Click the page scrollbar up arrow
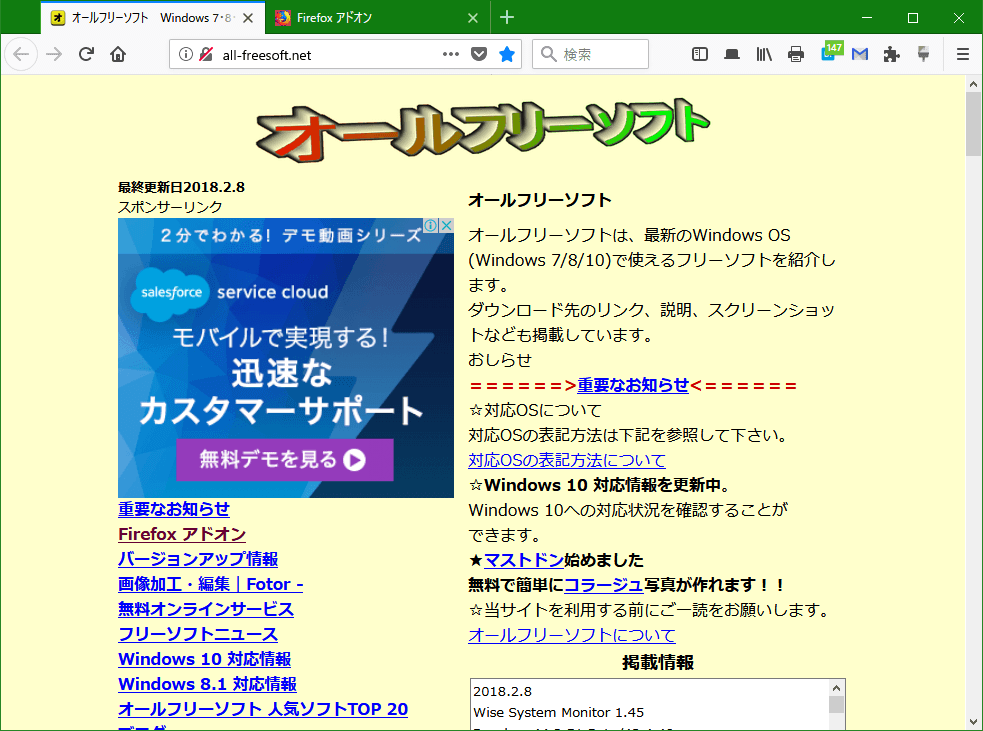Screen dimensions: 983x731 coord(974,83)
